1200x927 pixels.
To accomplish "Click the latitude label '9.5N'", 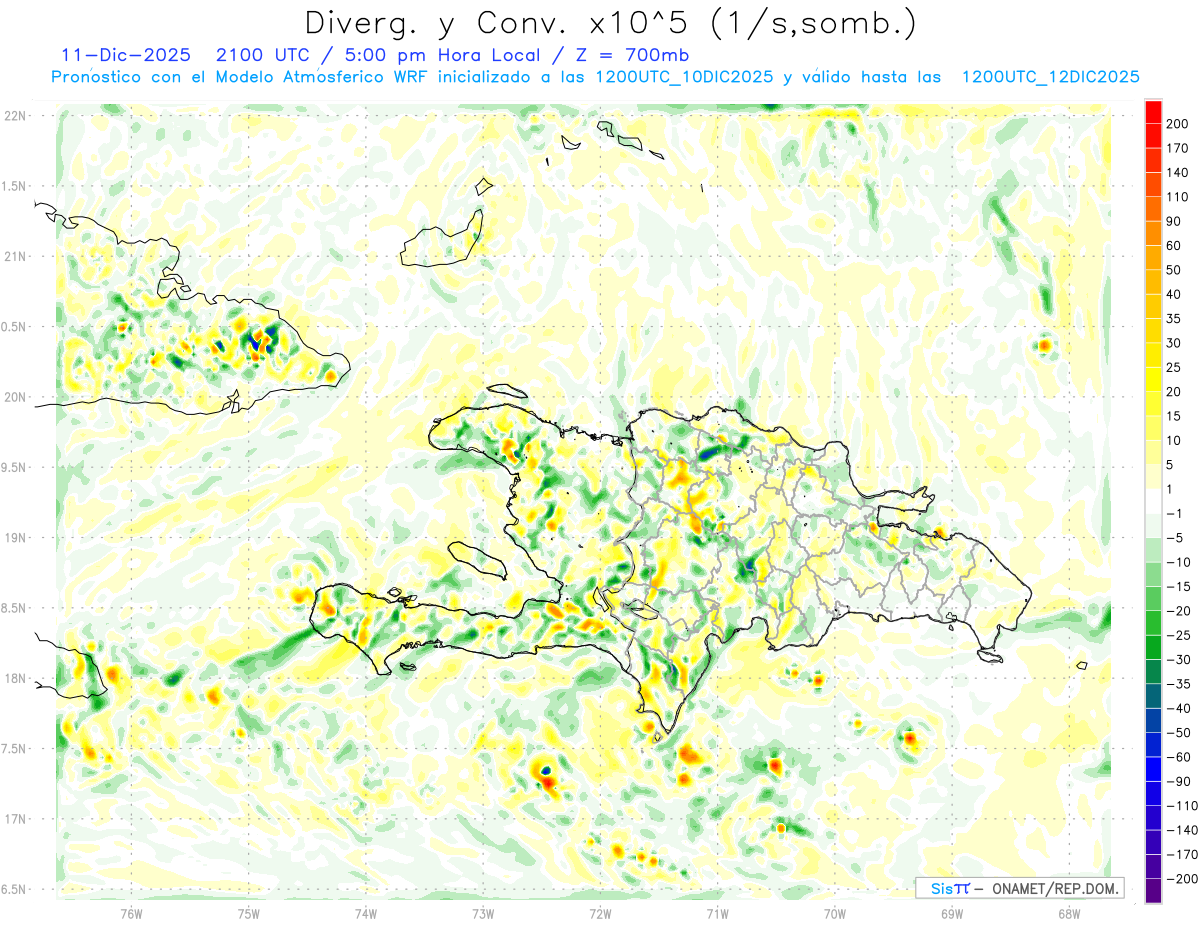I will (x=14, y=468).
